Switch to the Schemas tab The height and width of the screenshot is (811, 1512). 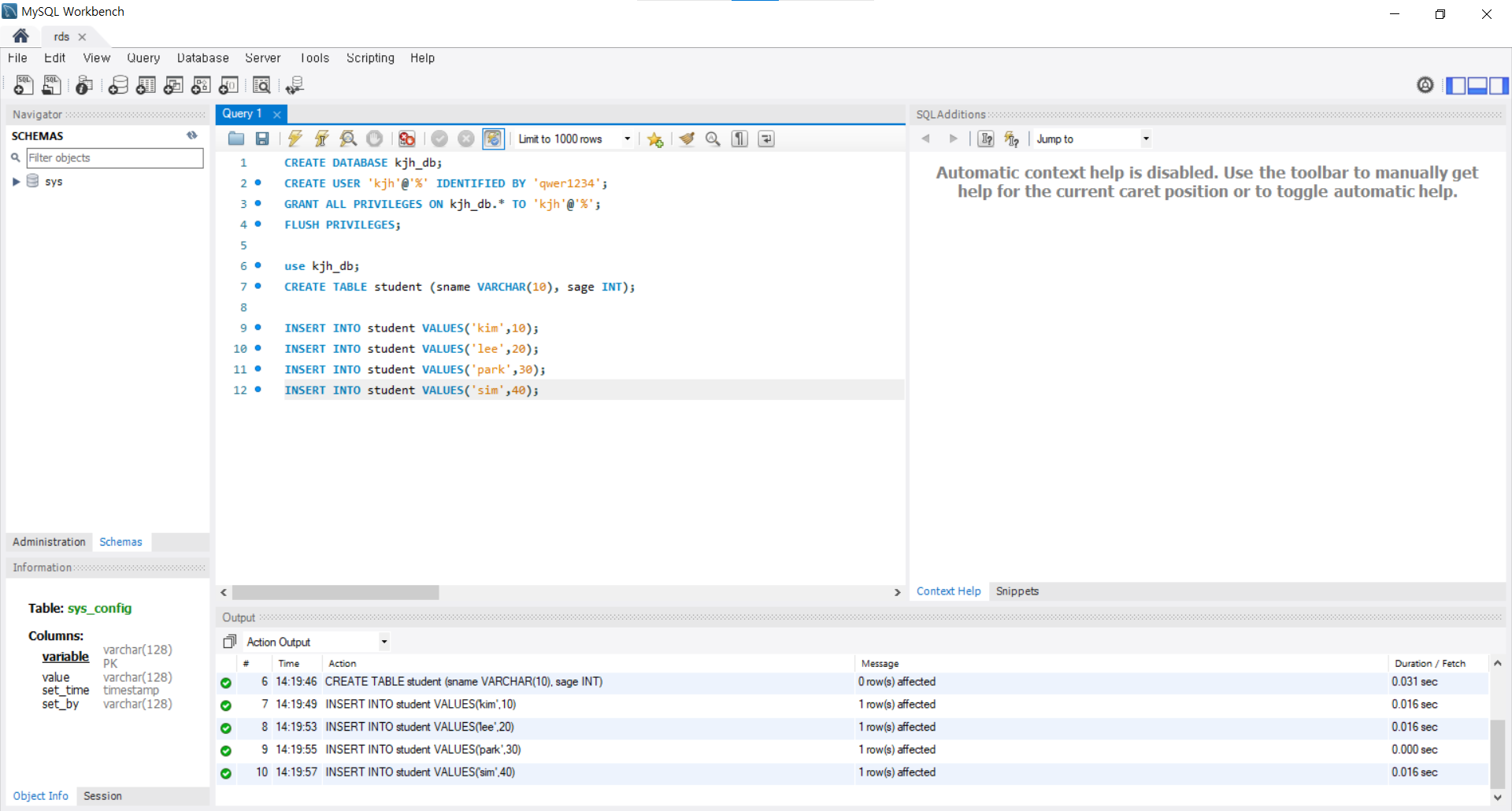pos(120,542)
